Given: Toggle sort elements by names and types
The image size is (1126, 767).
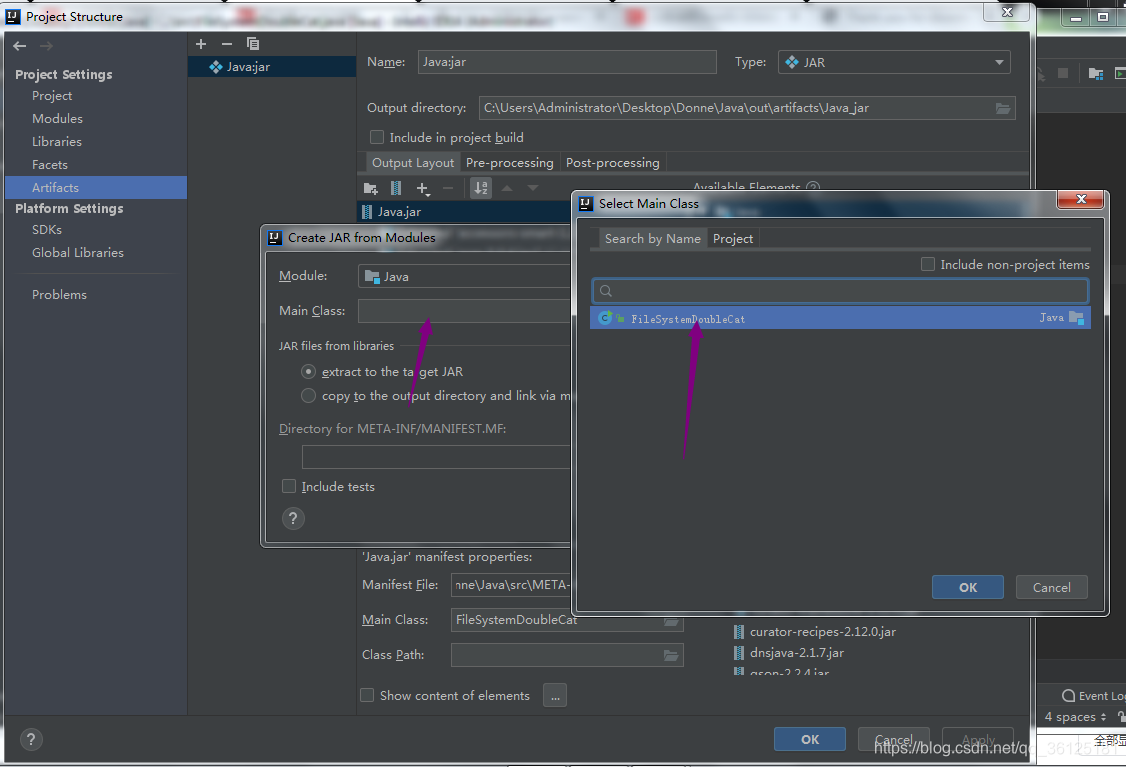Looking at the screenshot, I should 481,188.
